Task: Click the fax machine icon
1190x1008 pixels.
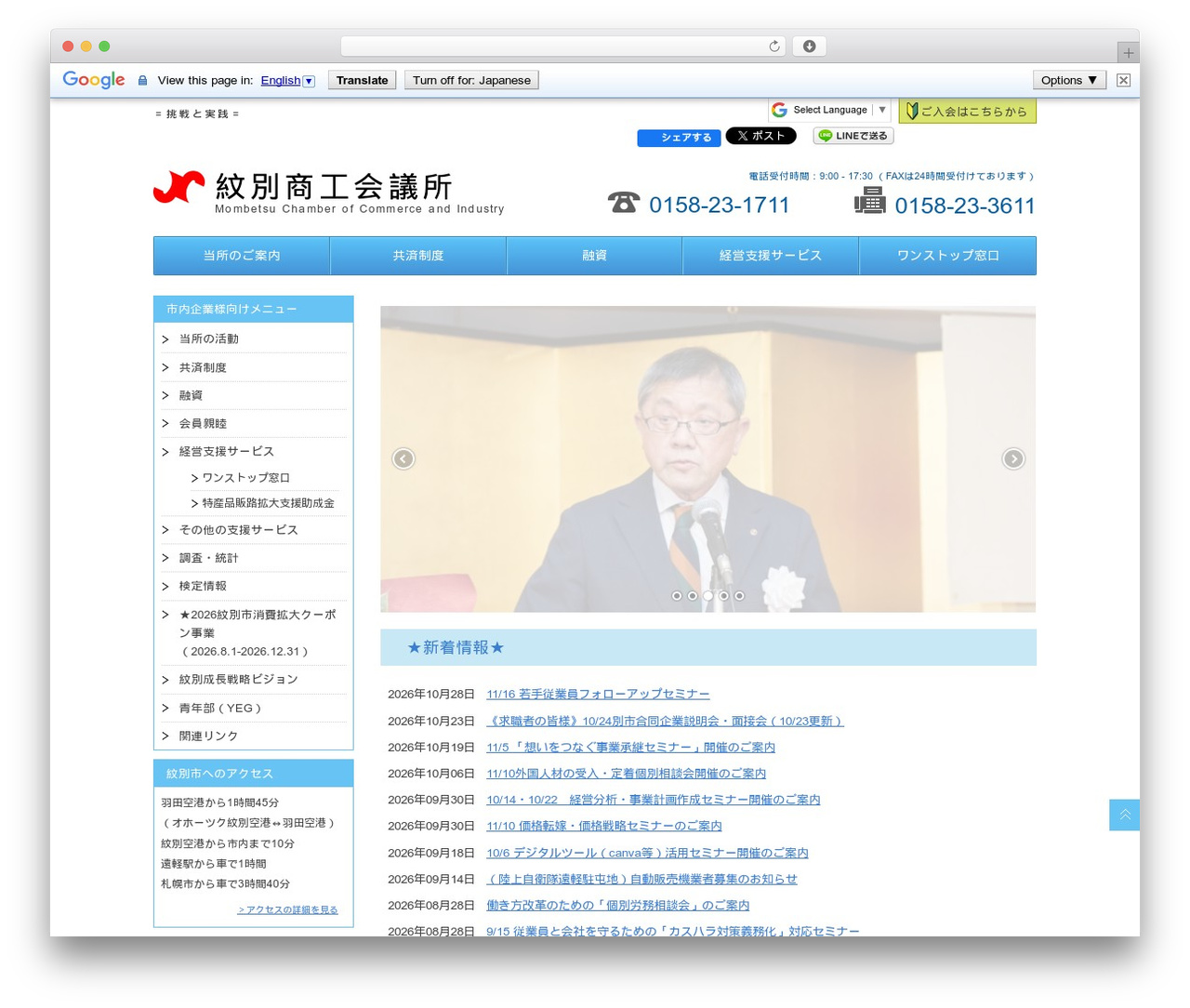Action: click(x=870, y=200)
